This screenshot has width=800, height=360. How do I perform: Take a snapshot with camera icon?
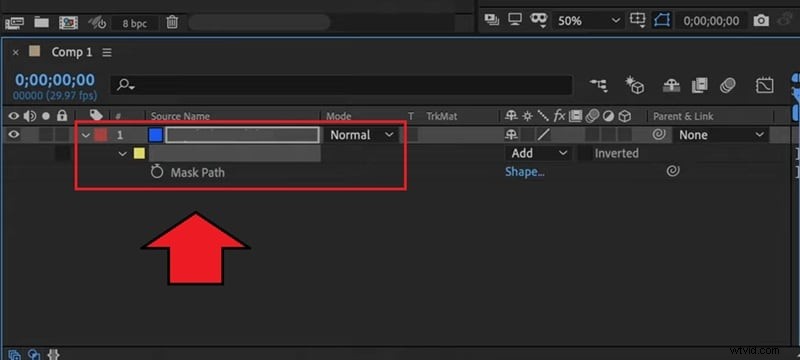pos(761,21)
